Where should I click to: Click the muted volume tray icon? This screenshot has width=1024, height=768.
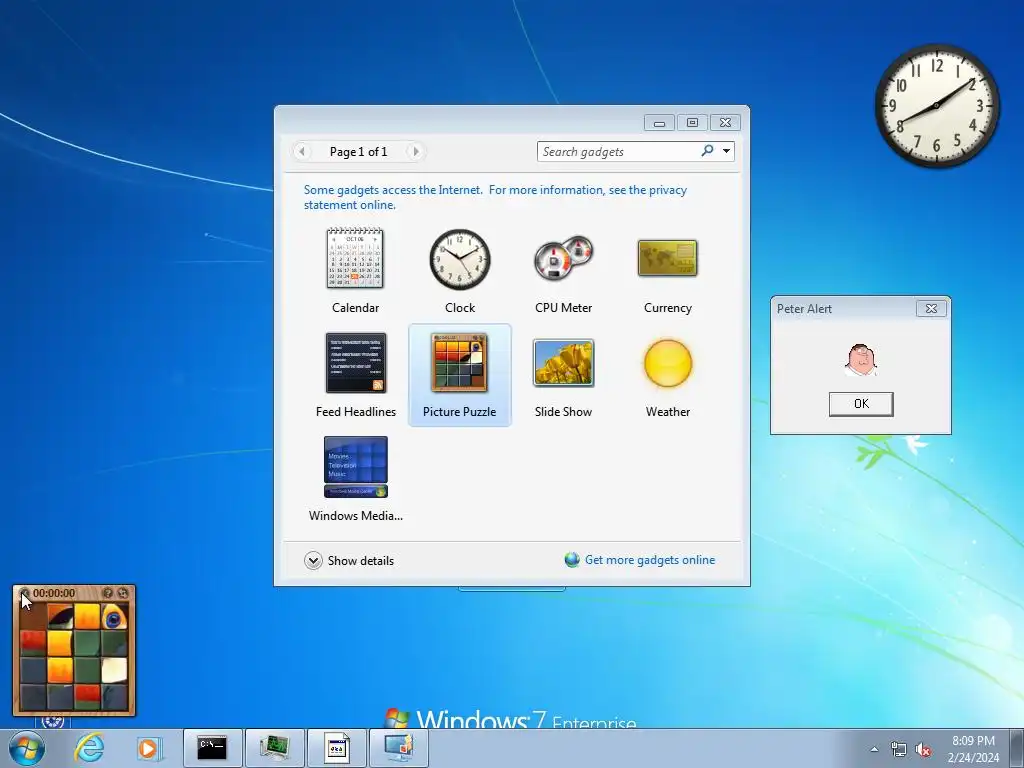click(x=923, y=750)
